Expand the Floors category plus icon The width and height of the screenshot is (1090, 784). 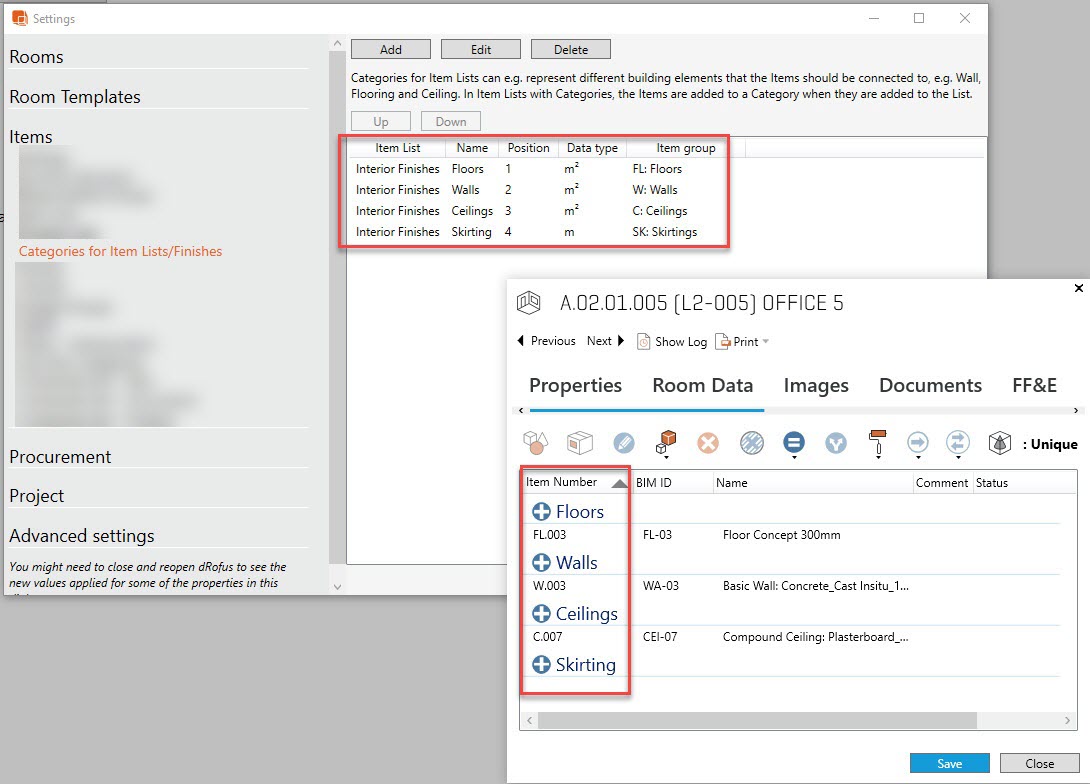(541, 512)
